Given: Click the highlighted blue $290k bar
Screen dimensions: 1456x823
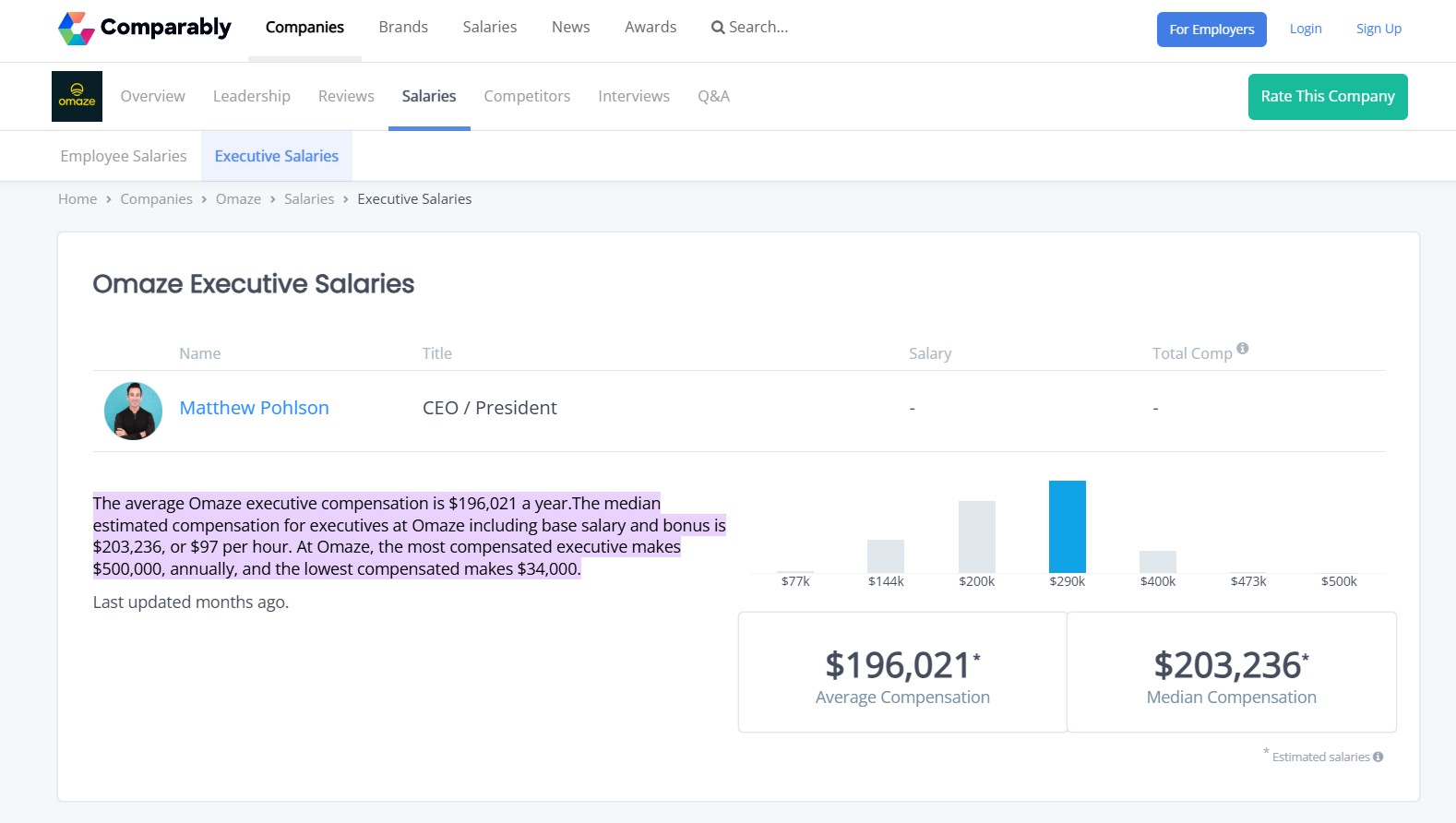Looking at the screenshot, I should (x=1067, y=527).
